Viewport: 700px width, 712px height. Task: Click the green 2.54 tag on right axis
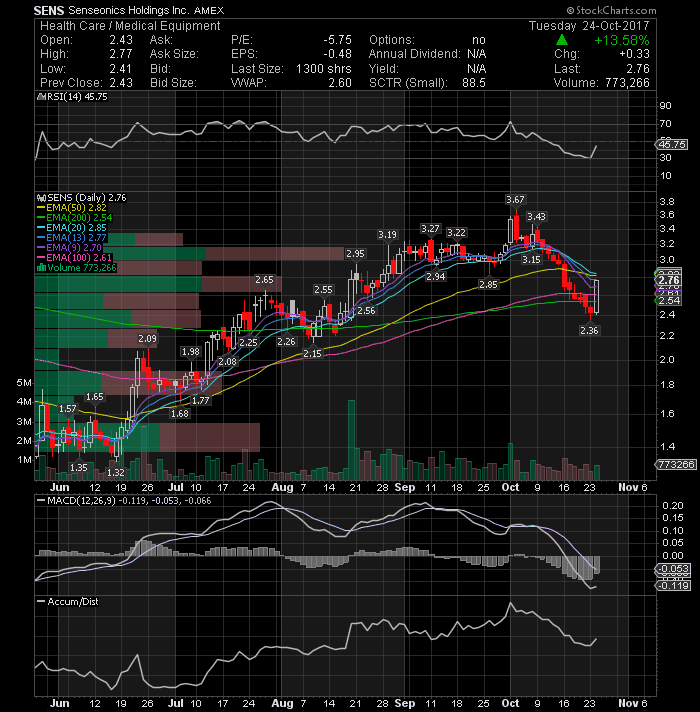pyautogui.click(x=669, y=301)
